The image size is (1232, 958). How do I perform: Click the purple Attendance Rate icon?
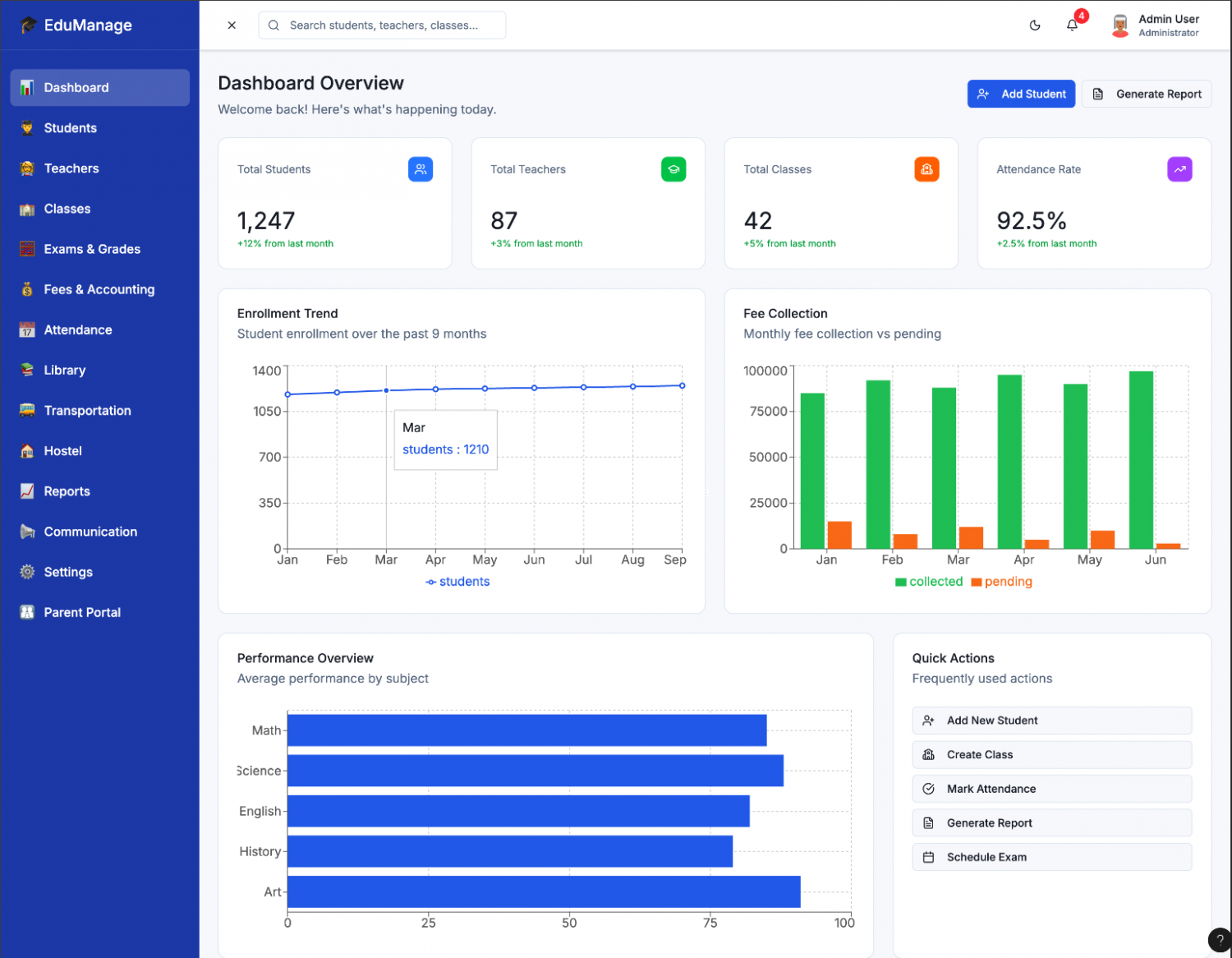pos(1179,169)
